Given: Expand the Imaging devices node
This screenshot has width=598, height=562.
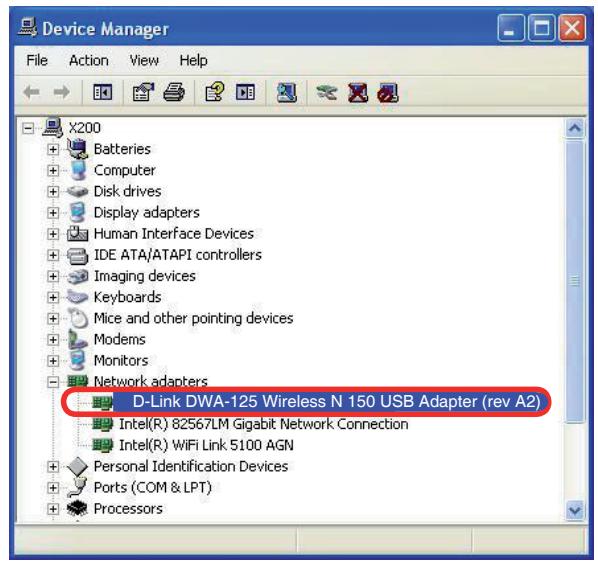Looking at the screenshot, I should point(53,276).
